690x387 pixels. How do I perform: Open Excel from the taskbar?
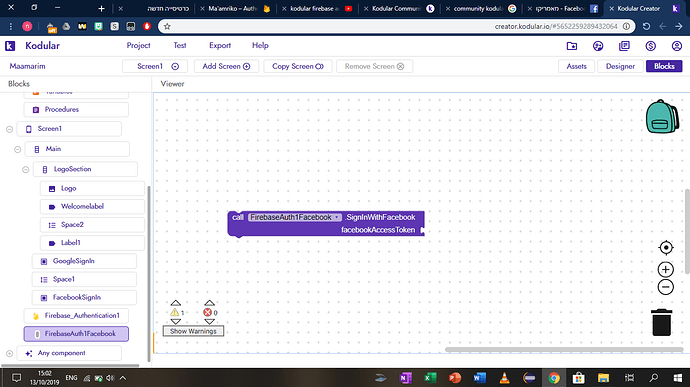point(430,378)
